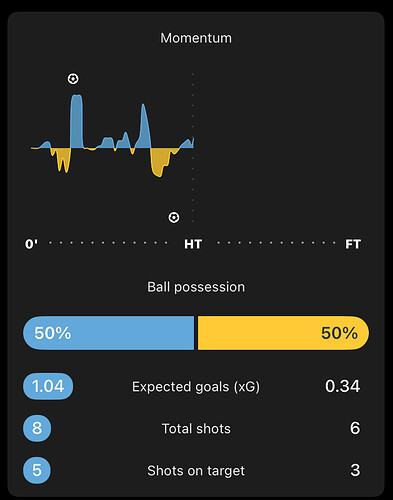Tap the large yellow momentum dip near halftime

tap(161, 162)
